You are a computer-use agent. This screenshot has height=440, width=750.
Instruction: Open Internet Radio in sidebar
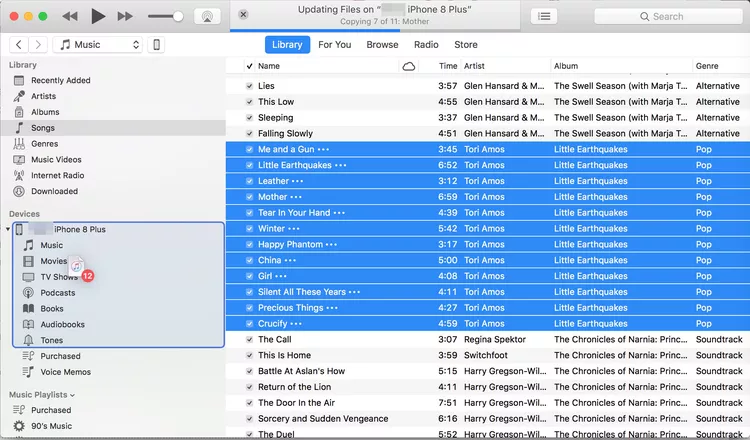point(57,176)
